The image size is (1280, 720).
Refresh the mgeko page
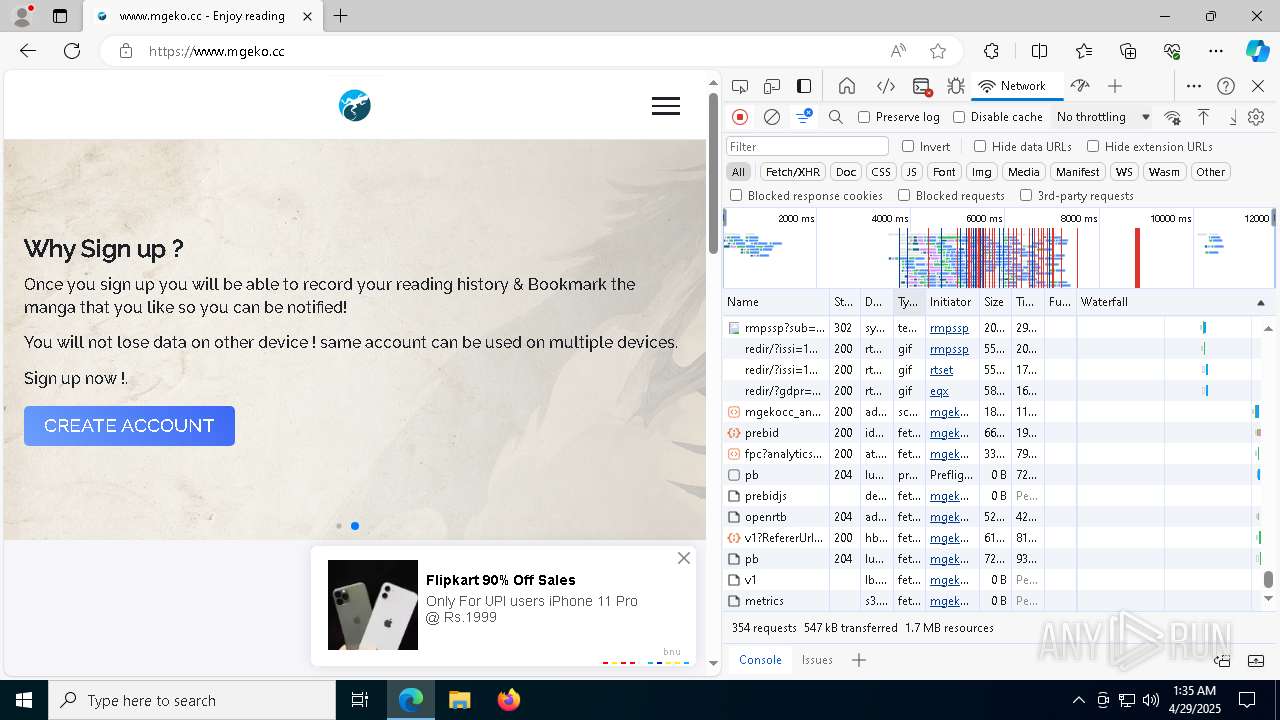point(72,51)
